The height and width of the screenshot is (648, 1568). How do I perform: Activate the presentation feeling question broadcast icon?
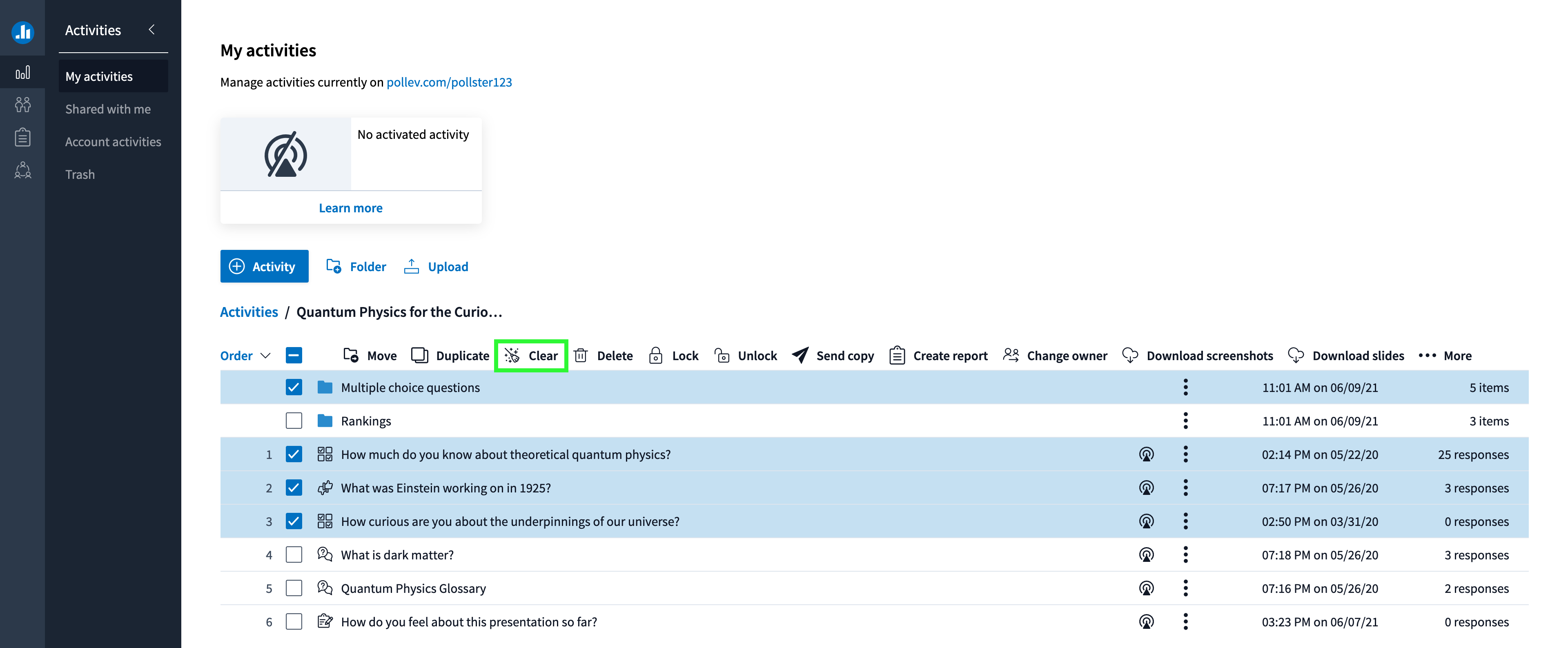tap(1146, 622)
